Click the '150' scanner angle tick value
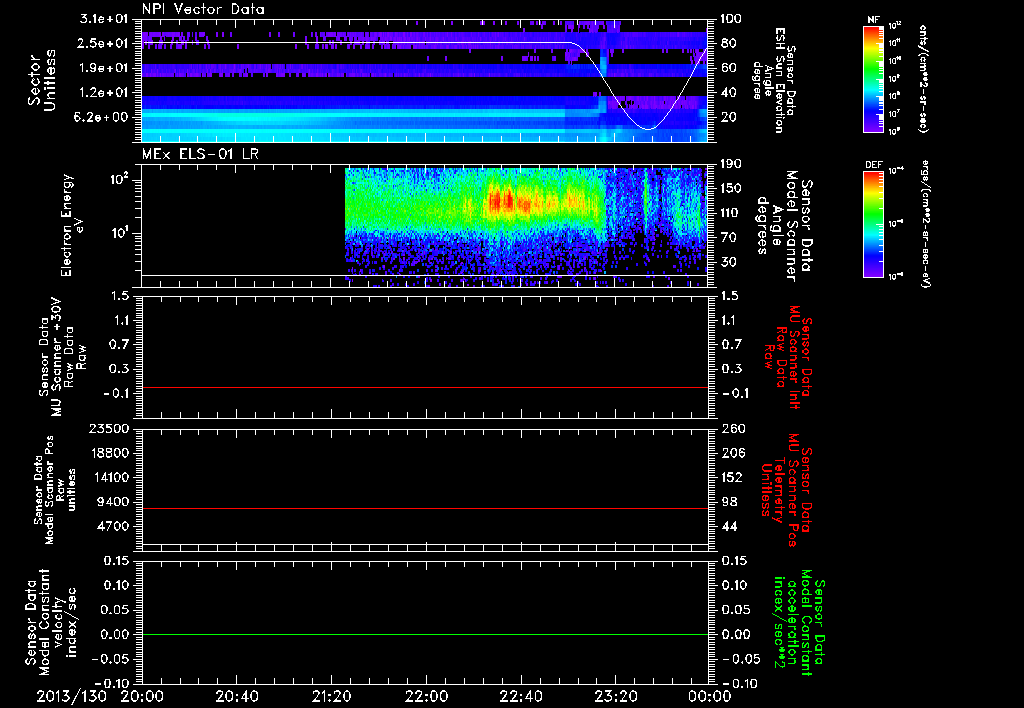Image resolution: width=1024 pixels, height=708 pixels. [x=731, y=189]
